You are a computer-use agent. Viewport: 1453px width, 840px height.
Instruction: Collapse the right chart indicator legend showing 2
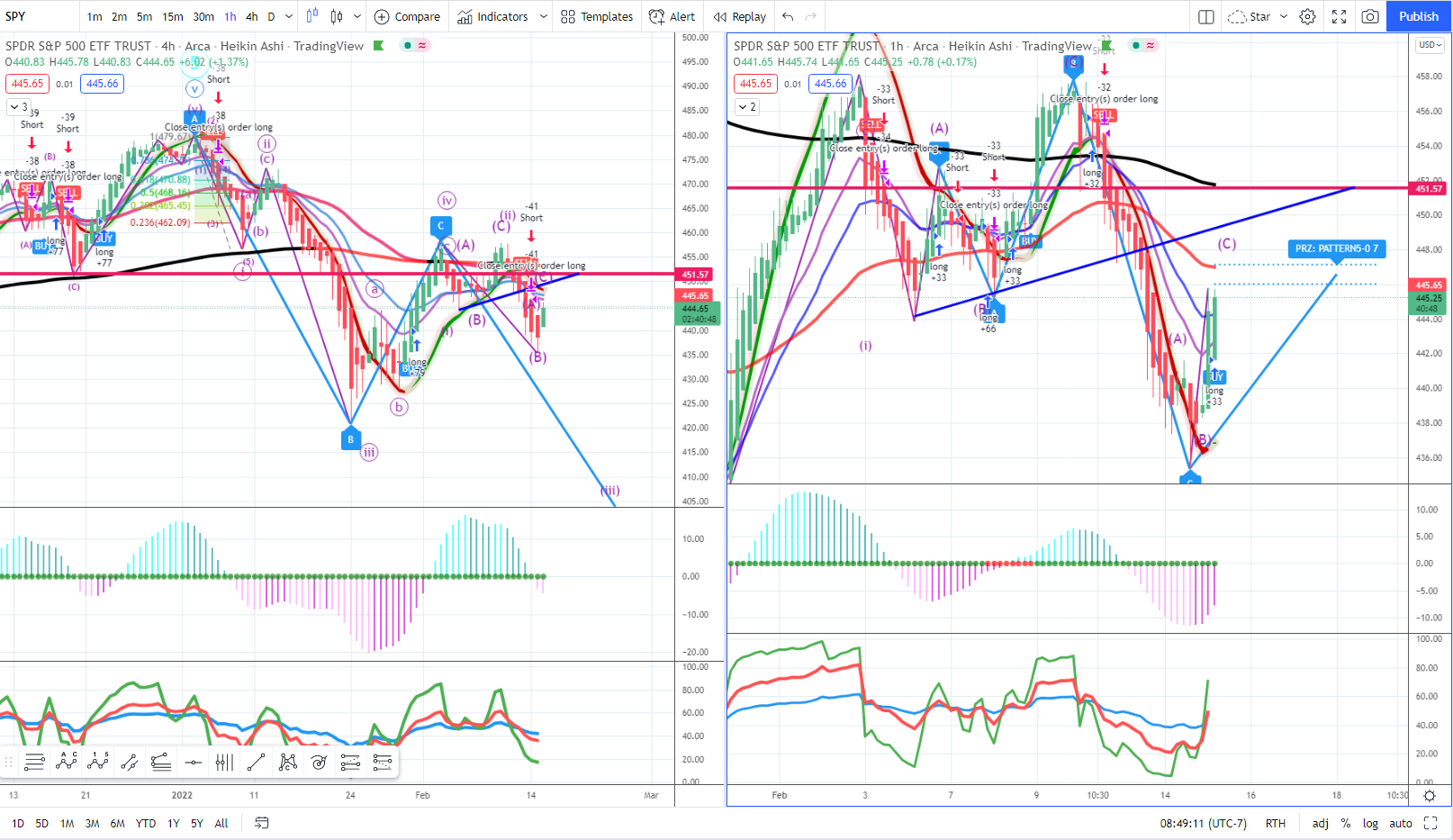point(747,106)
